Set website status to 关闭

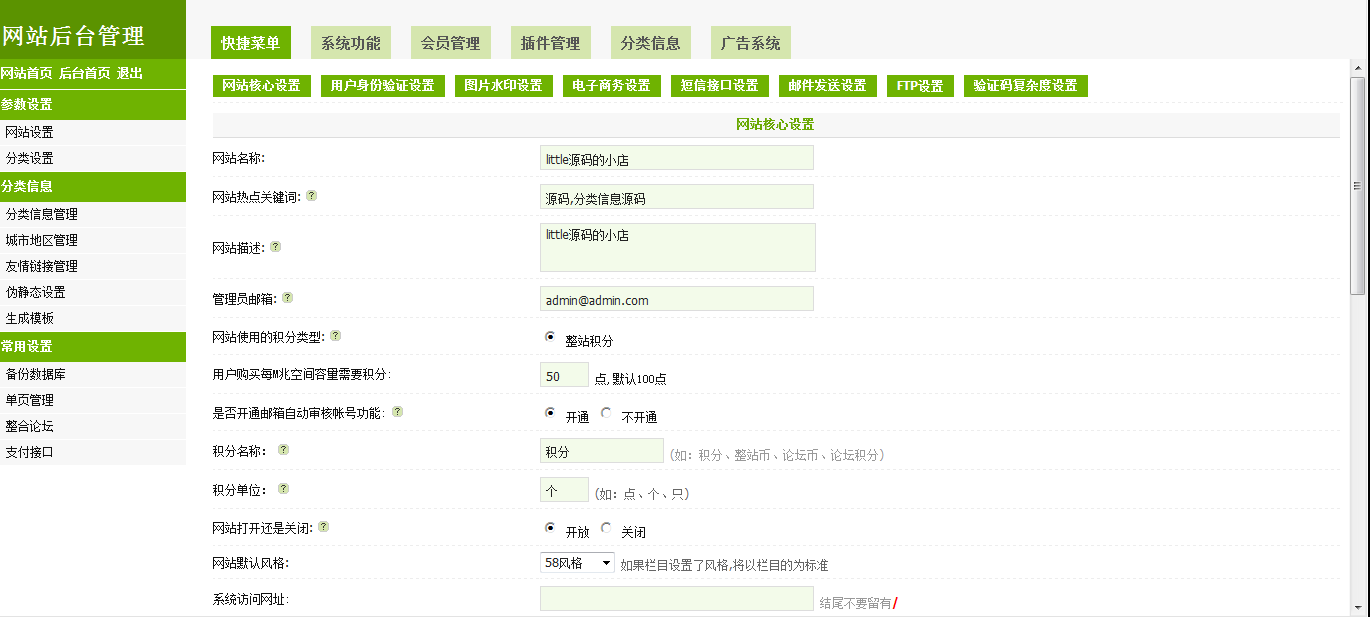[606, 527]
